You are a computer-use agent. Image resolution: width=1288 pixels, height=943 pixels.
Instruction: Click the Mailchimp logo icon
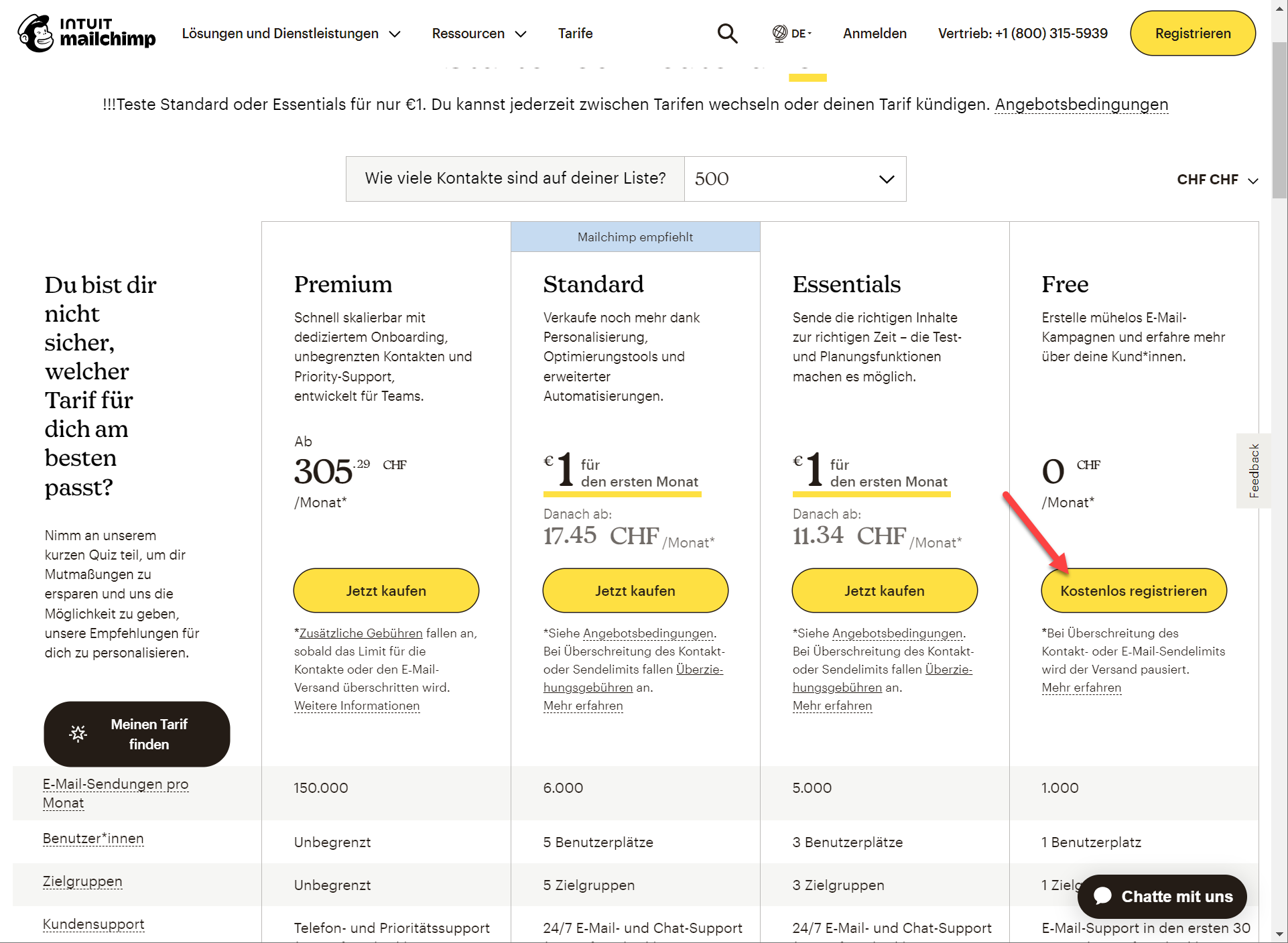pyautogui.click(x=36, y=34)
